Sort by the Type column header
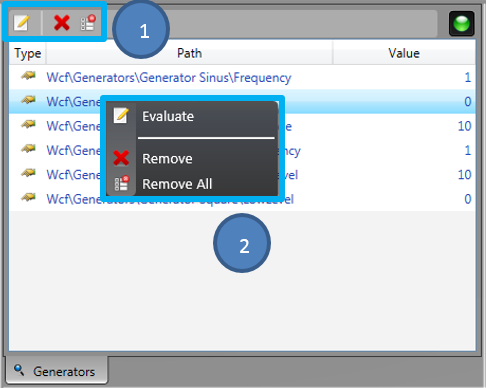486x388 pixels. pos(28,53)
